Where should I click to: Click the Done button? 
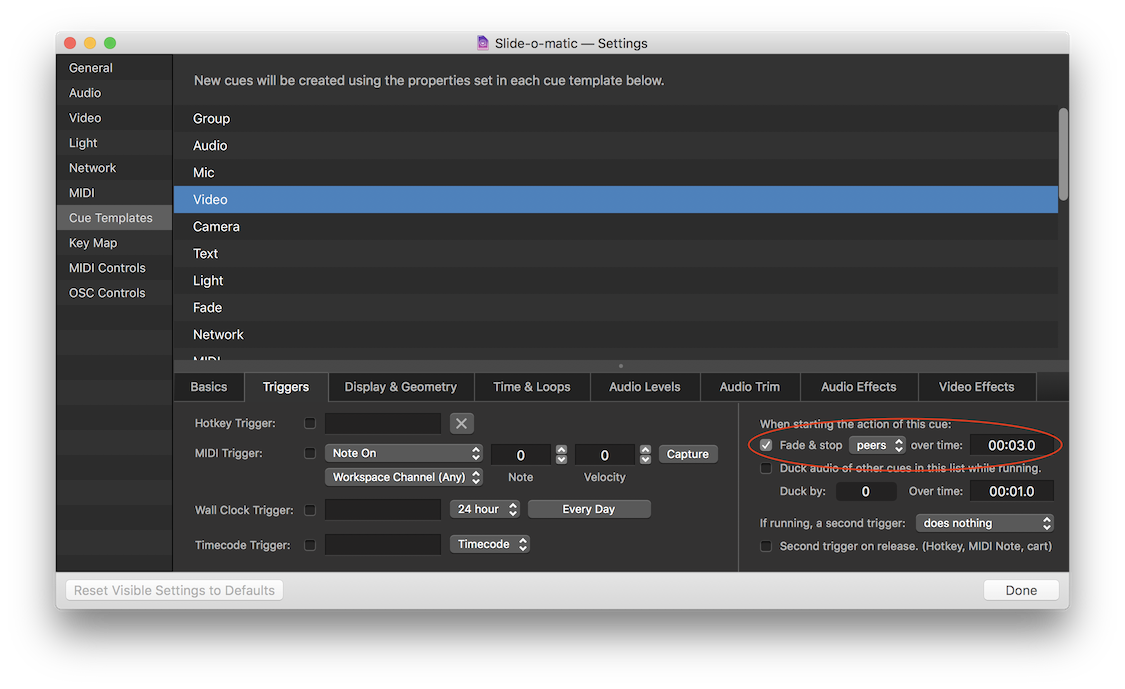pos(1020,590)
